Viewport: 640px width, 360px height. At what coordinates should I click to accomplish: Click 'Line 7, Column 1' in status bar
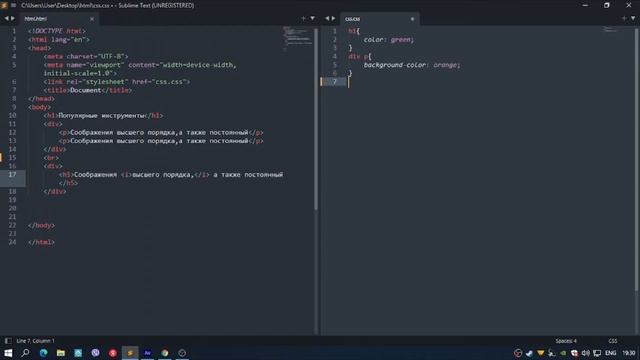coord(36,341)
